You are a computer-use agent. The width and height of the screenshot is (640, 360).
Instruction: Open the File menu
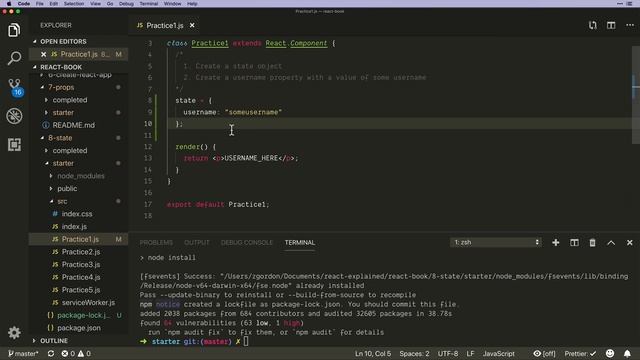click(x=40, y=4)
